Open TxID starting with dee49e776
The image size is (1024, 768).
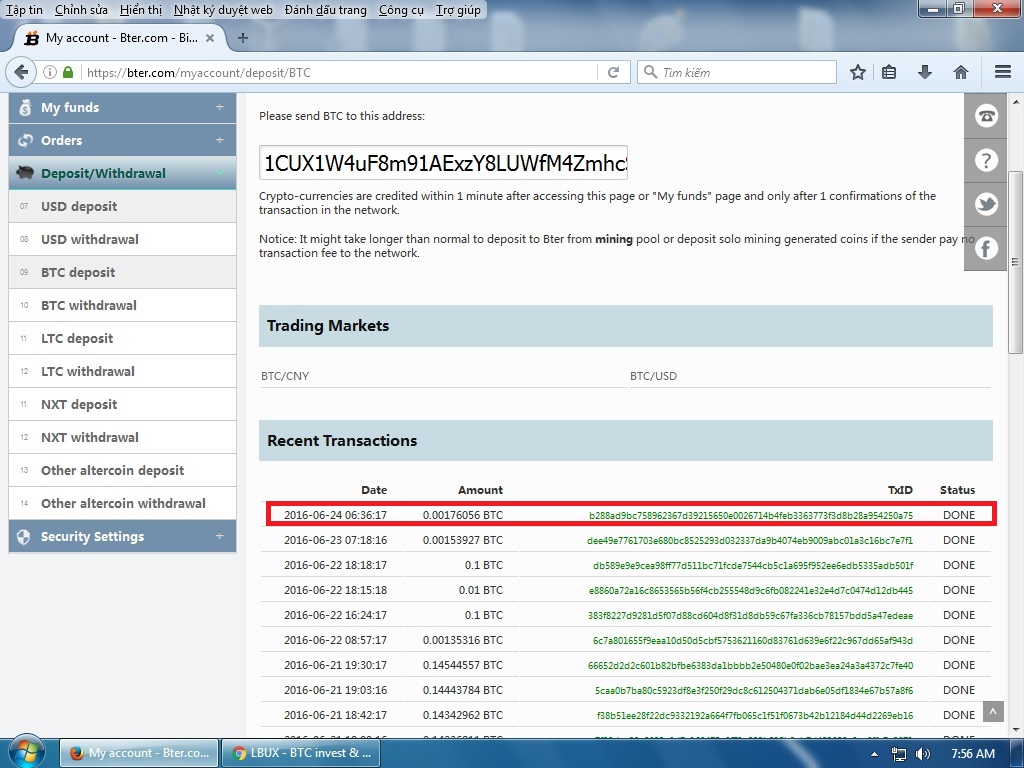(750, 540)
